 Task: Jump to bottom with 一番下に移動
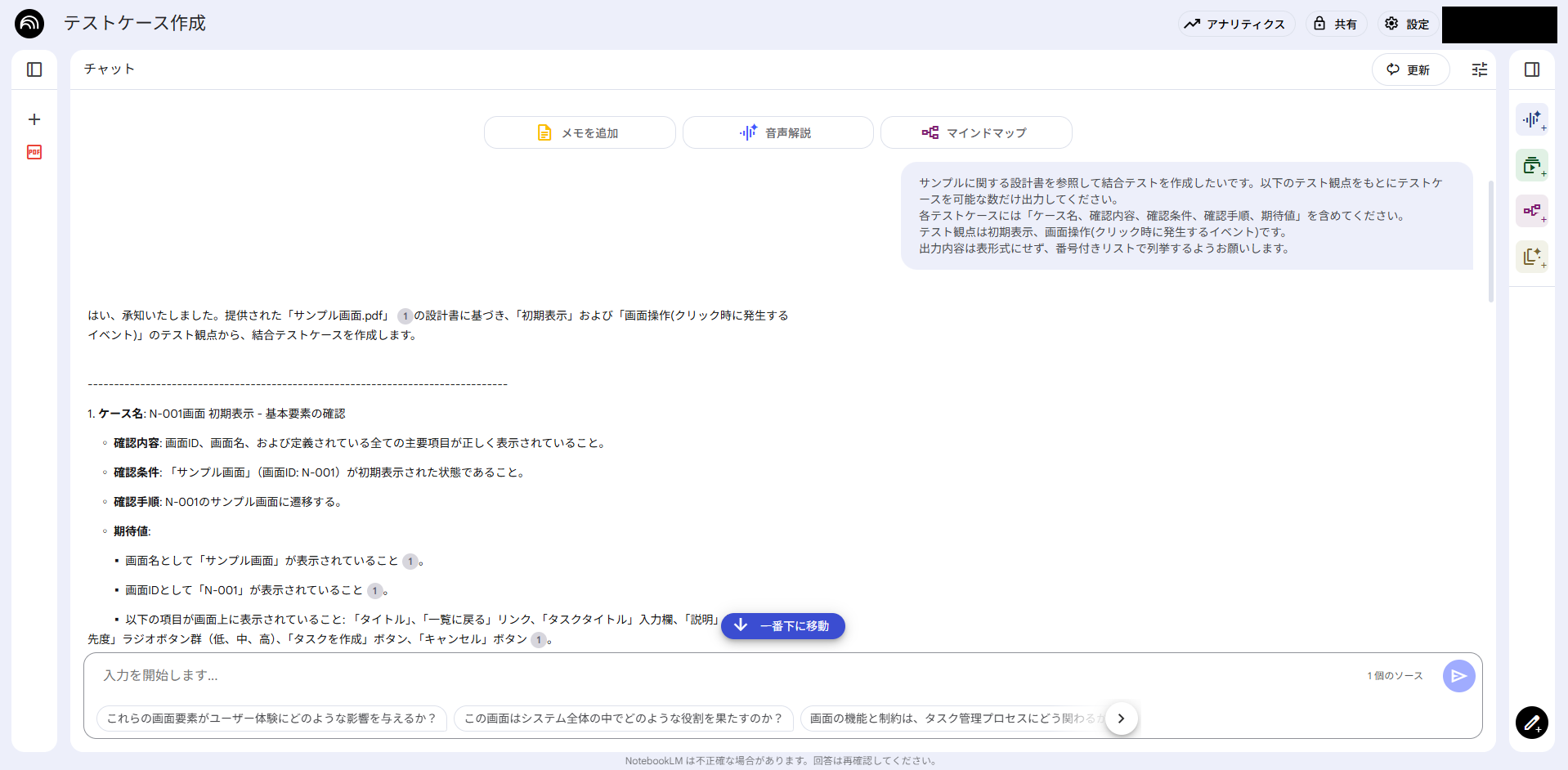pyautogui.click(x=783, y=626)
